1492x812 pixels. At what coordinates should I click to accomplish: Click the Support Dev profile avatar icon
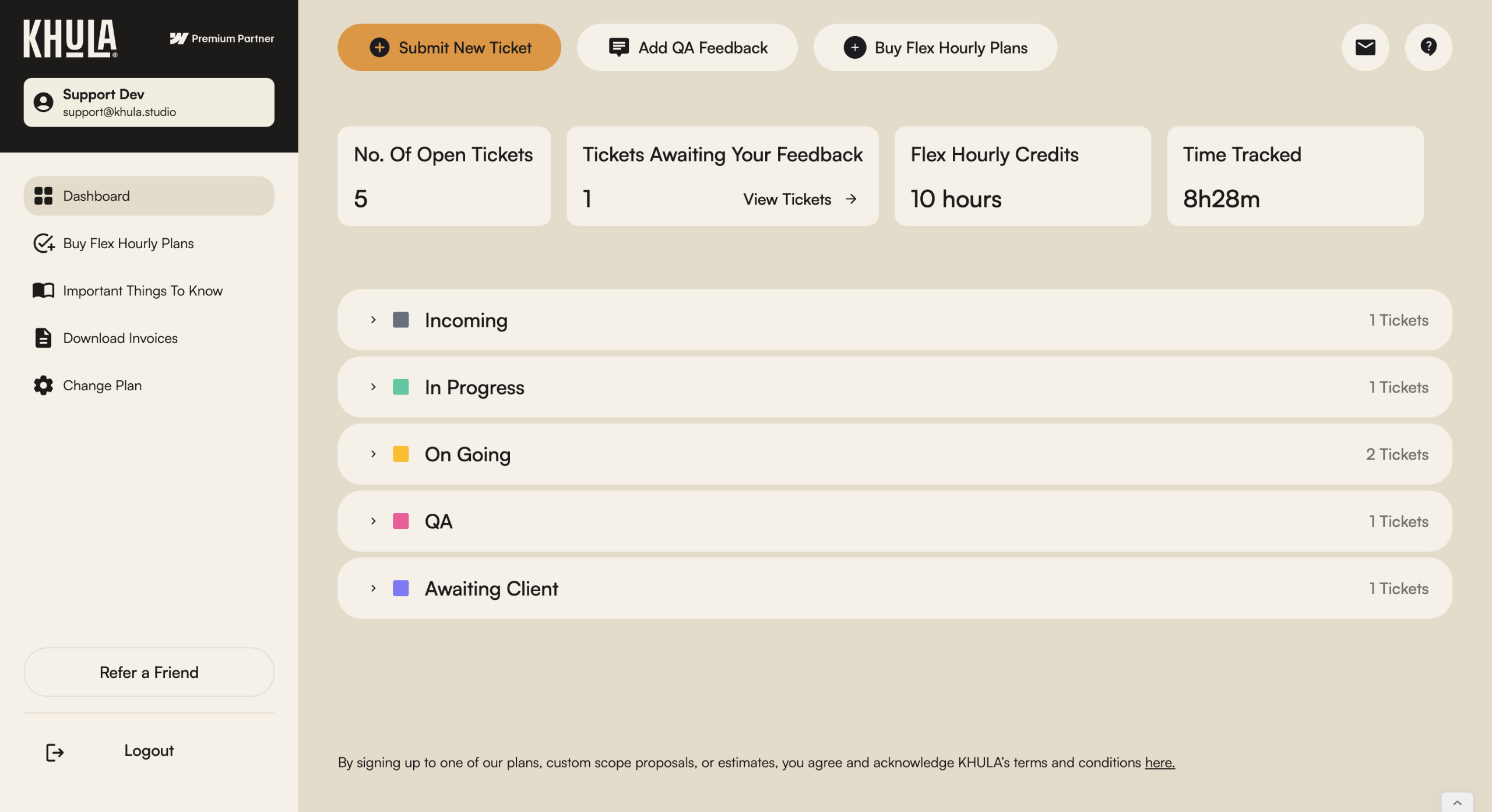pyautogui.click(x=43, y=103)
